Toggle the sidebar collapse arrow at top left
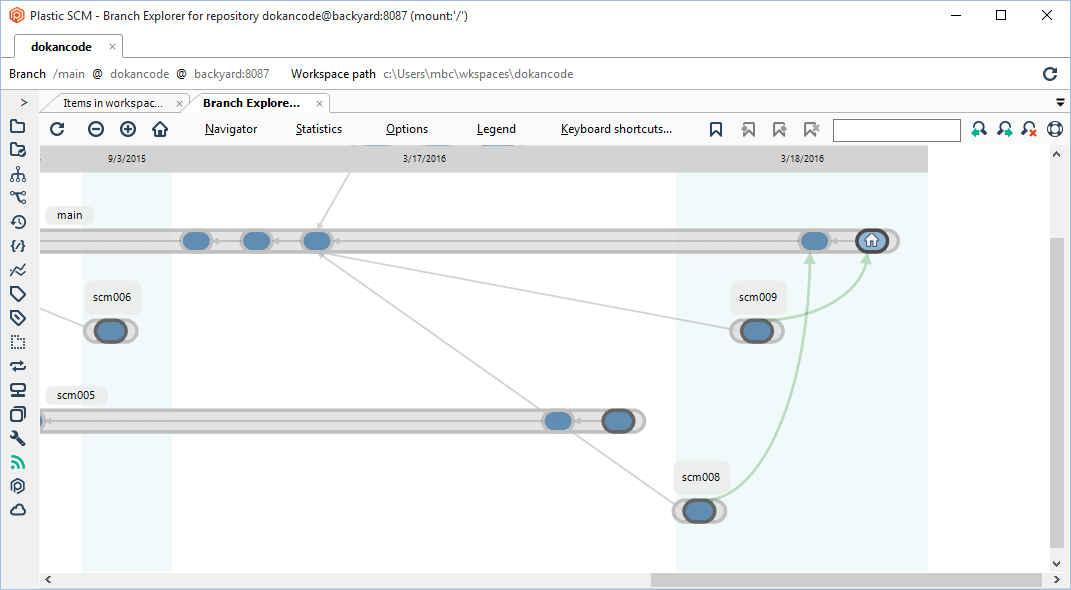Viewport: 1071px width, 590px height. coord(22,101)
